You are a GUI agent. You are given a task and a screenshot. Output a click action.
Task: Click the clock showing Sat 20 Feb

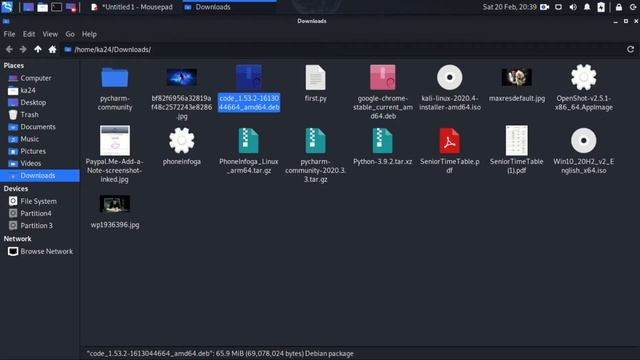[509, 7]
